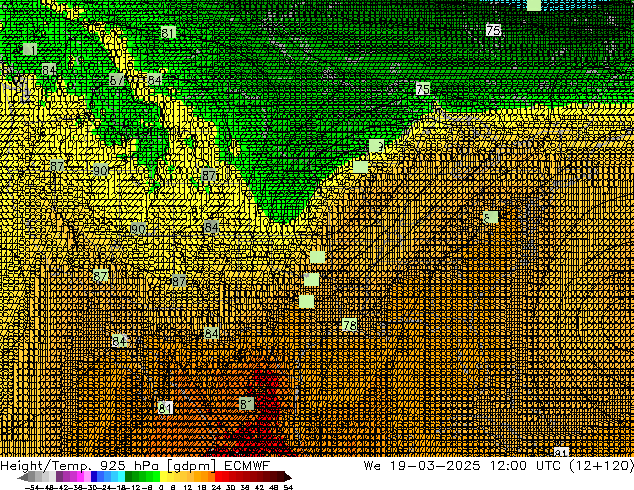
Task: Click the 78 contour label
Action: click(350, 325)
